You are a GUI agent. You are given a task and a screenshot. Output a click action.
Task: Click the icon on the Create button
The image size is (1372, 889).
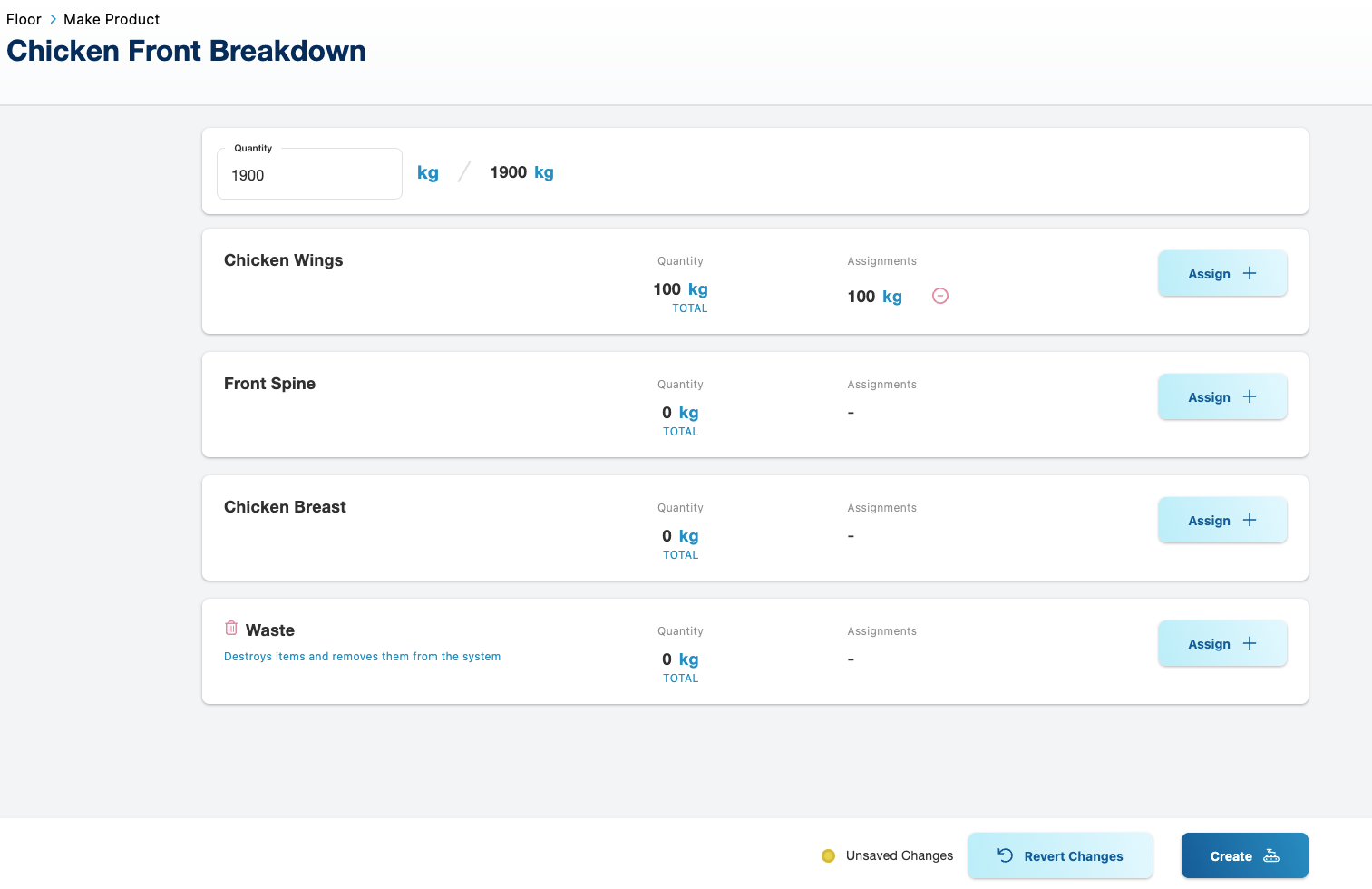coord(1271,855)
